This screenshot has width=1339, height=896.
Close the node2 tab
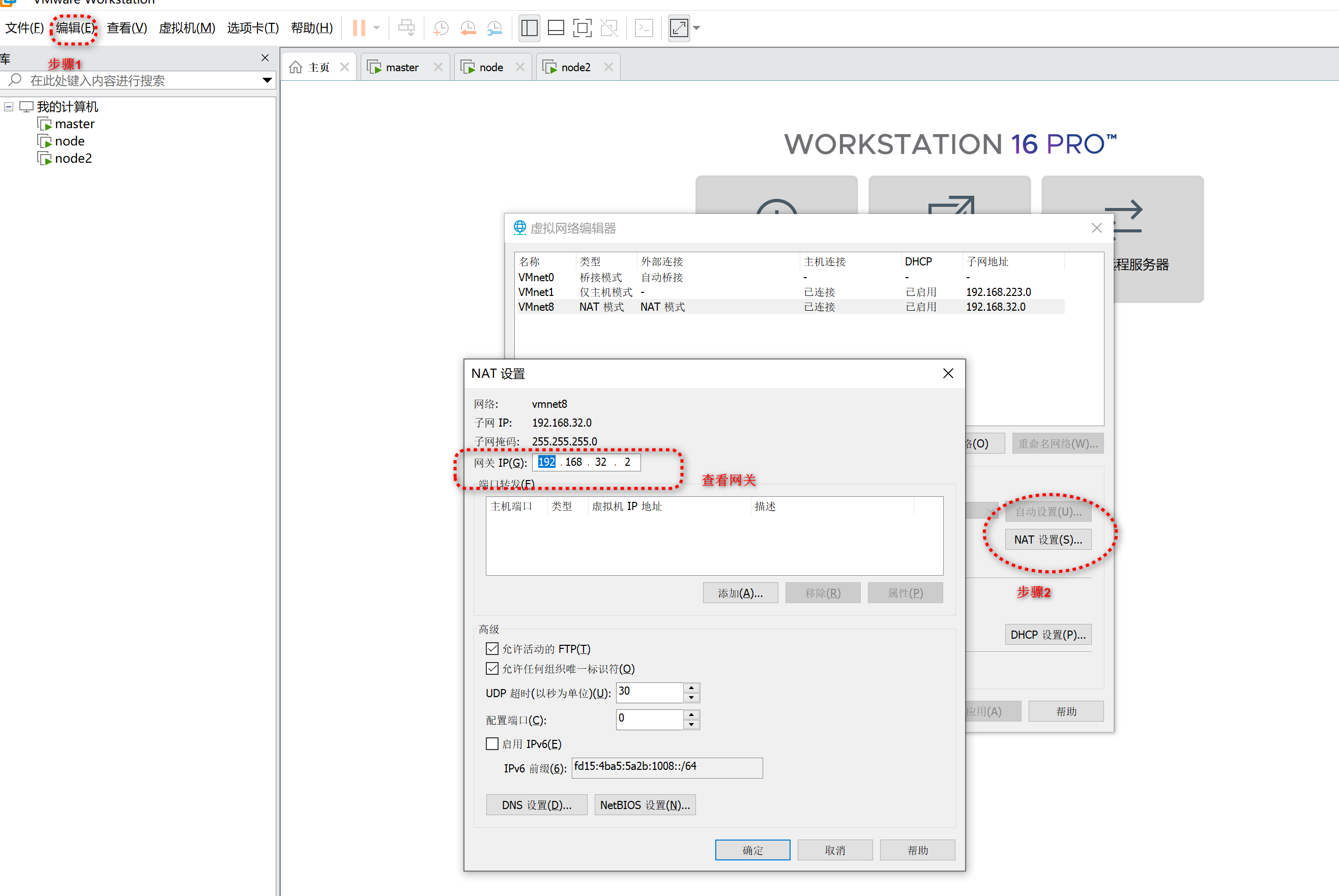609,67
